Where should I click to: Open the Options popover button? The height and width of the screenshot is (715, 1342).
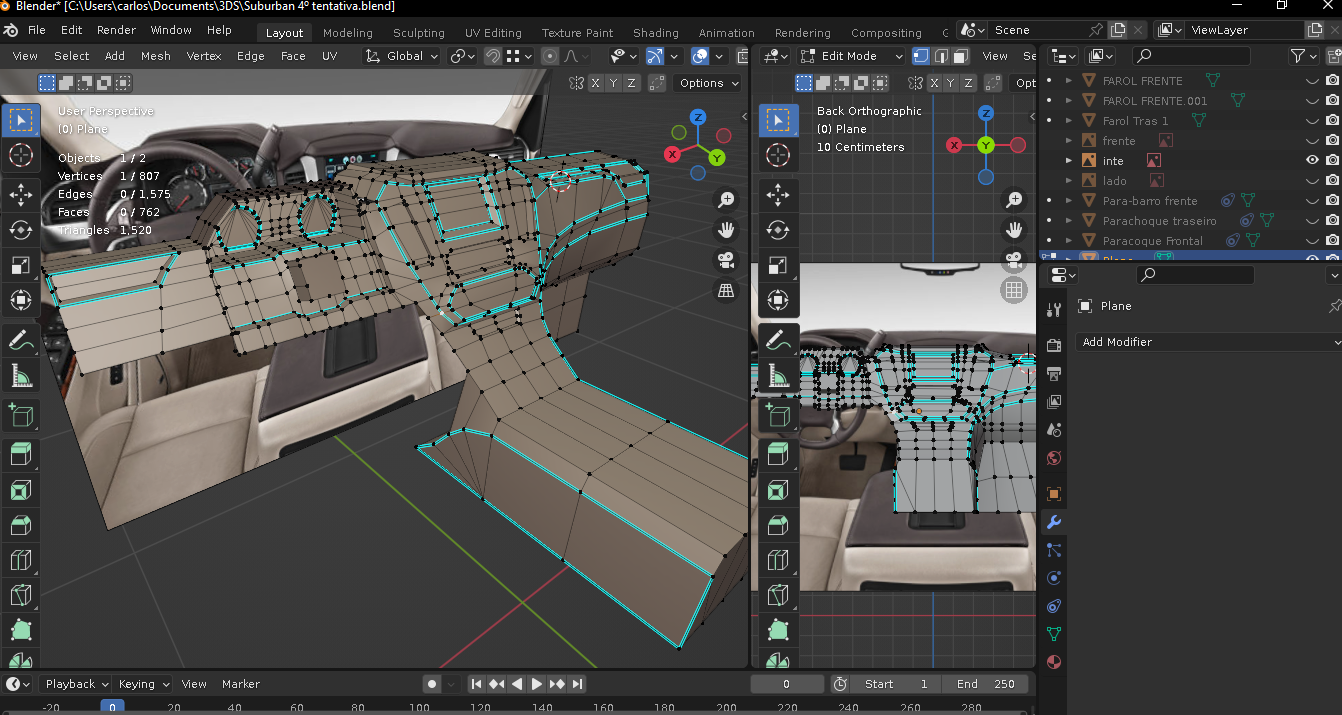click(708, 83)
